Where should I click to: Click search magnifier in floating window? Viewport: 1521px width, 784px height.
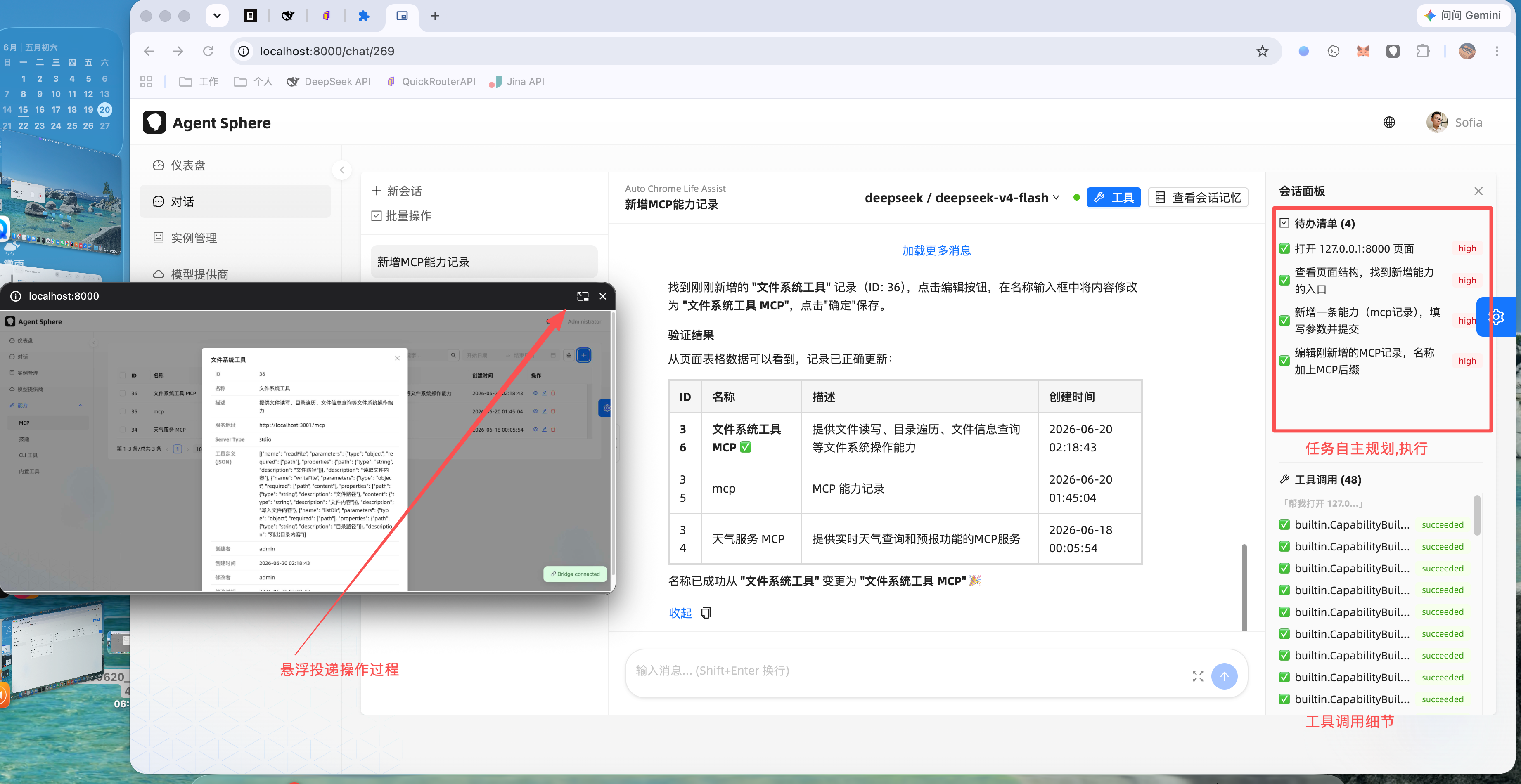coord(453,355)
